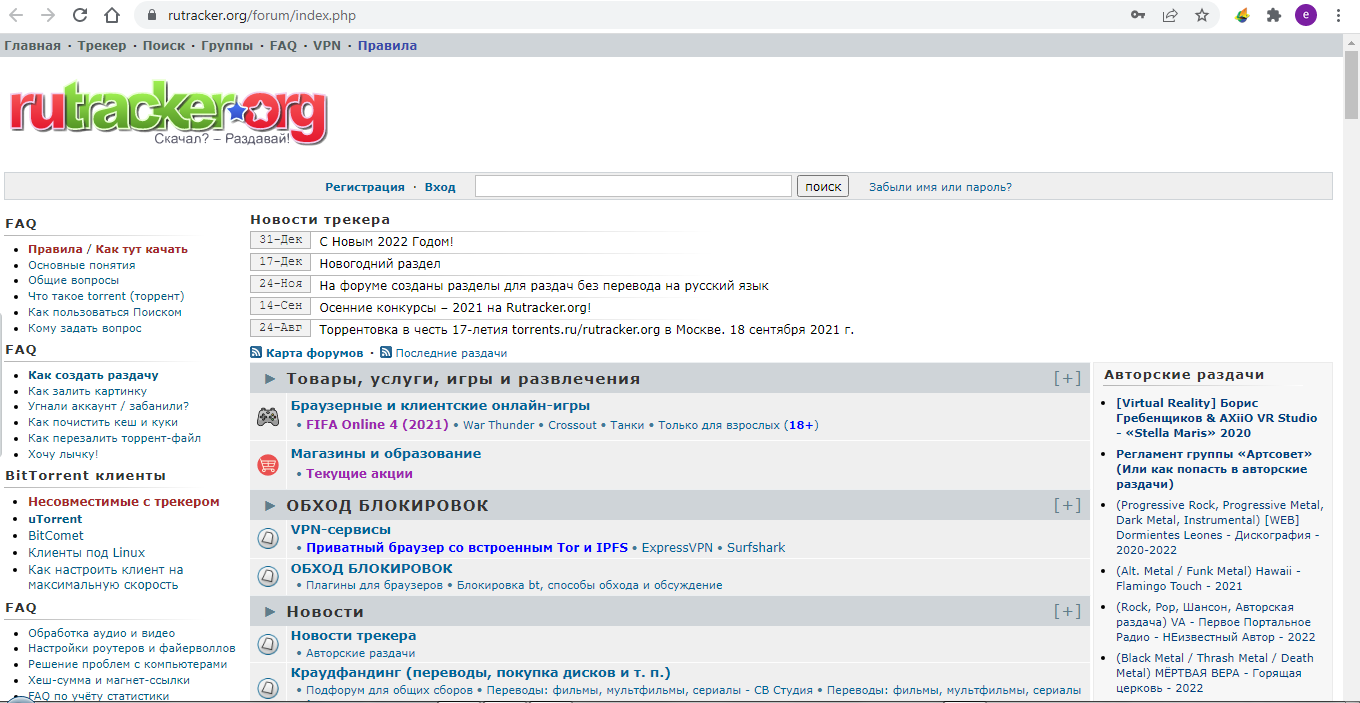Click forum icon beside VPN-сервисы
The width and height of the screenshot is (1360, 703).
268,538
